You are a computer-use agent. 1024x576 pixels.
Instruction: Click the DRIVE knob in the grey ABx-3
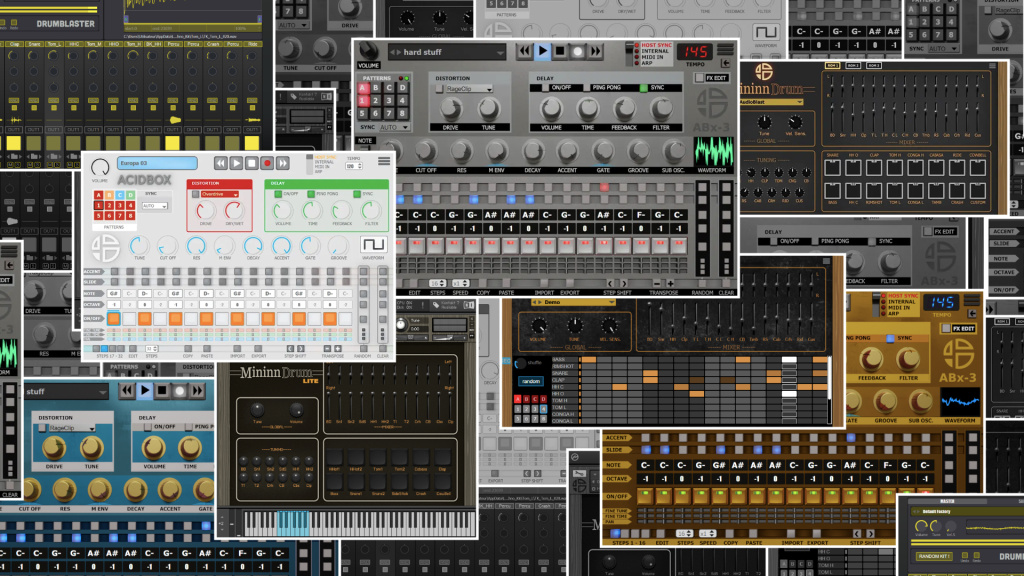click(451, 108)
